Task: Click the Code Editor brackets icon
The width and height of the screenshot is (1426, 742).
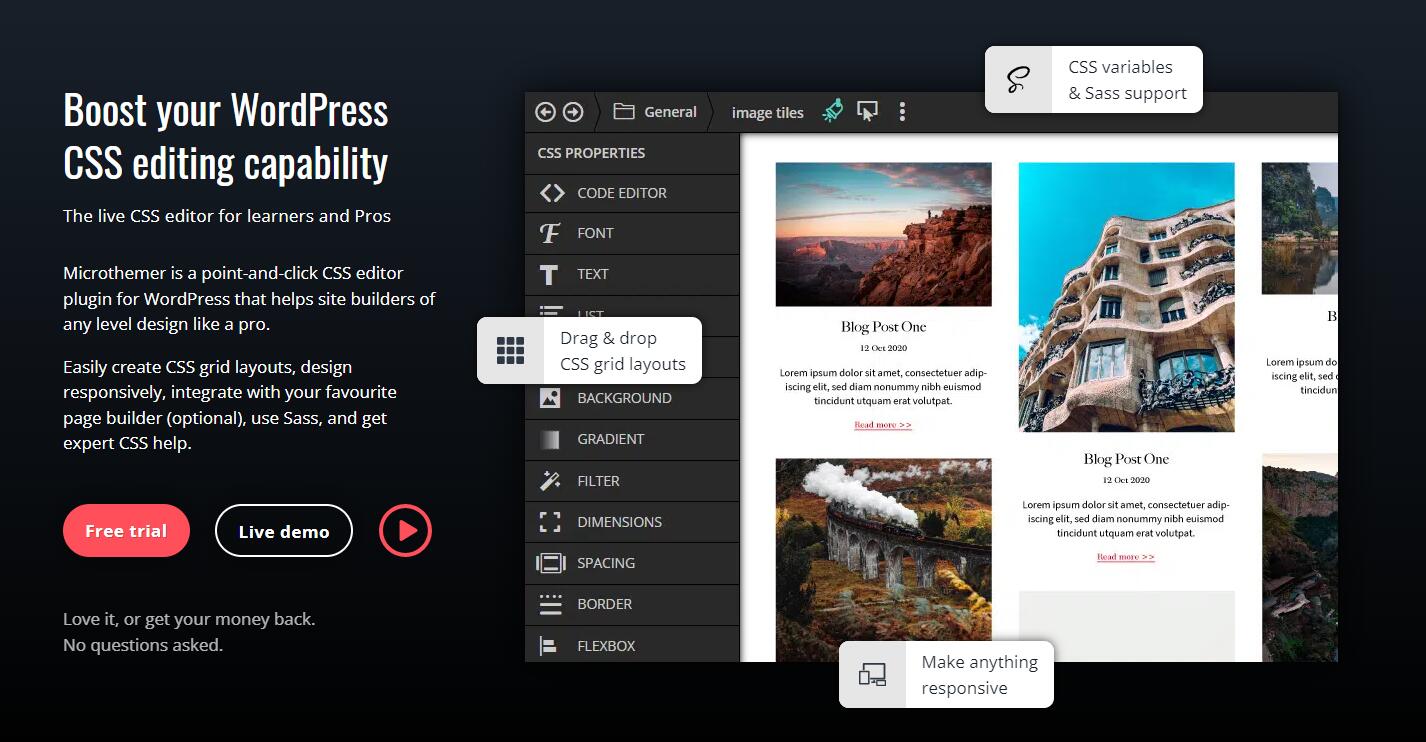Action: click(x=552, y=193)
